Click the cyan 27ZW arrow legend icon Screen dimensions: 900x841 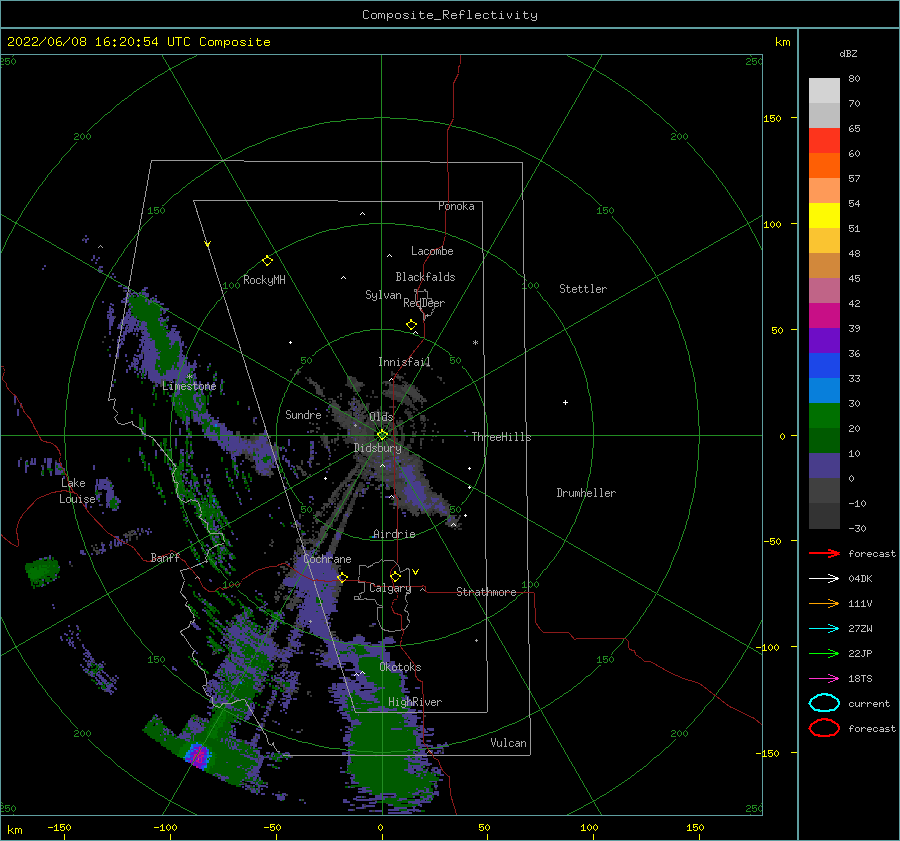(824, 629)
